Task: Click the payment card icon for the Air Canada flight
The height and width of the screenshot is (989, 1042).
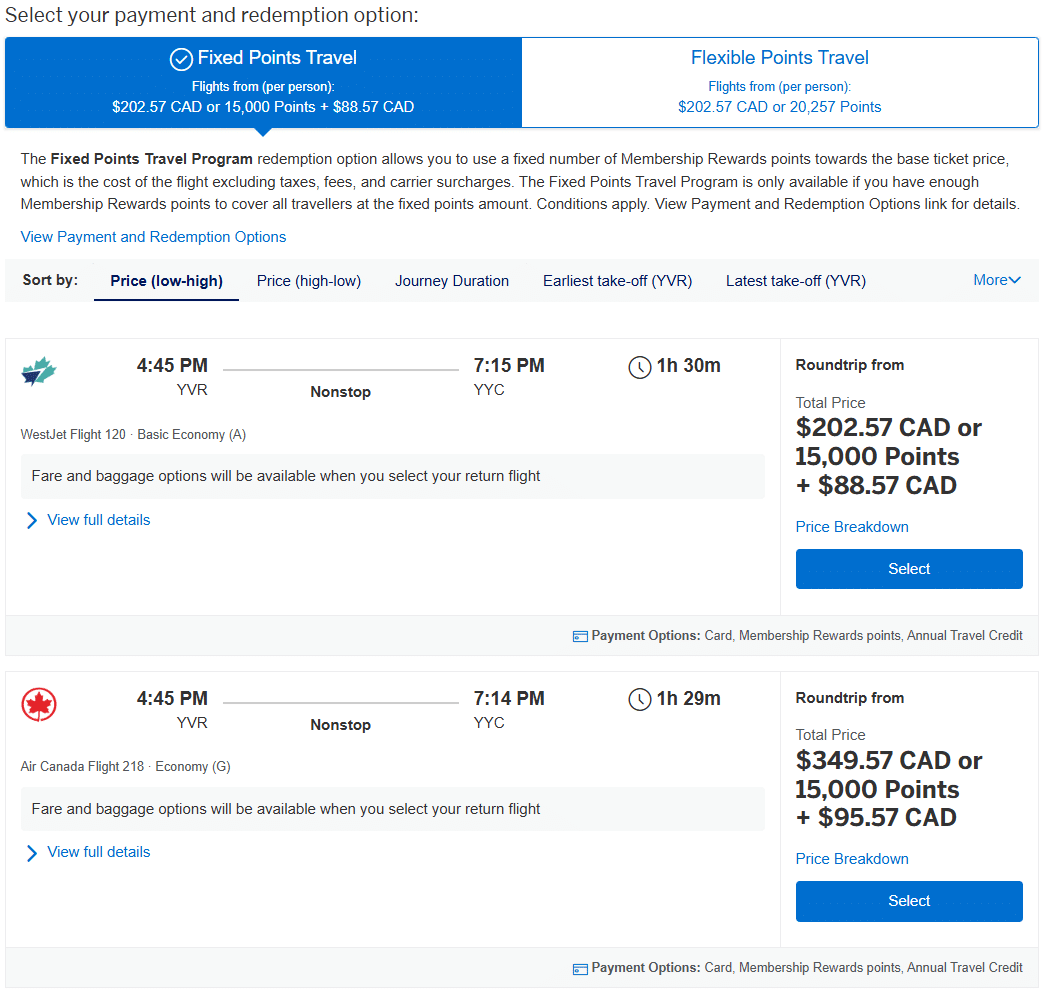Action: 580,967
